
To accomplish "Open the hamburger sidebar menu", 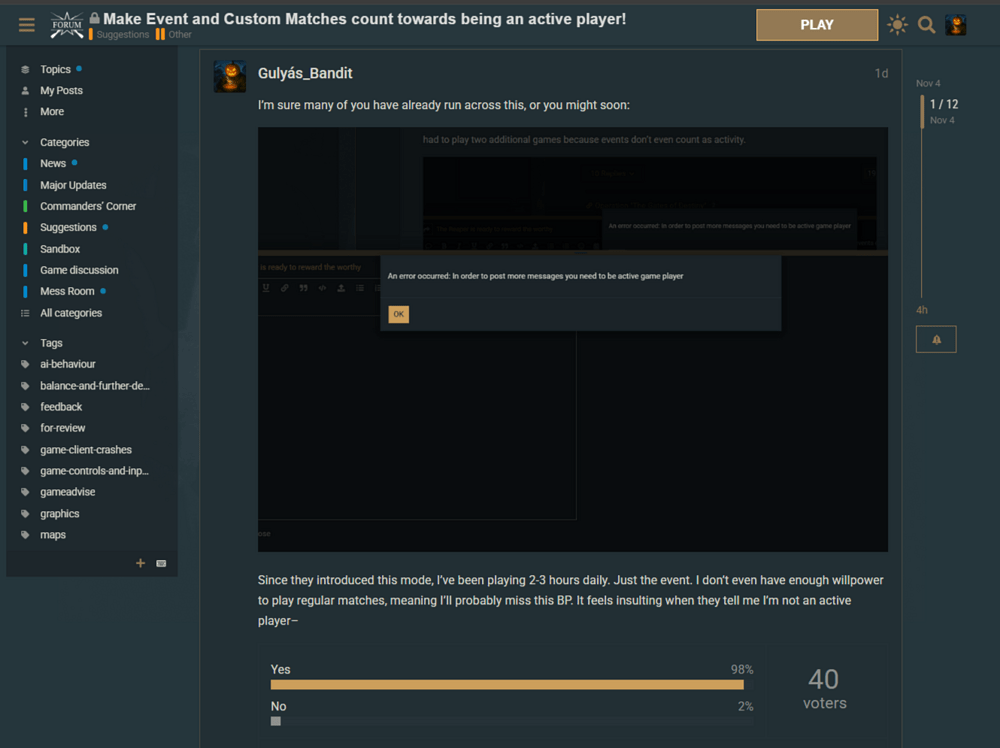I will [26, 24].
